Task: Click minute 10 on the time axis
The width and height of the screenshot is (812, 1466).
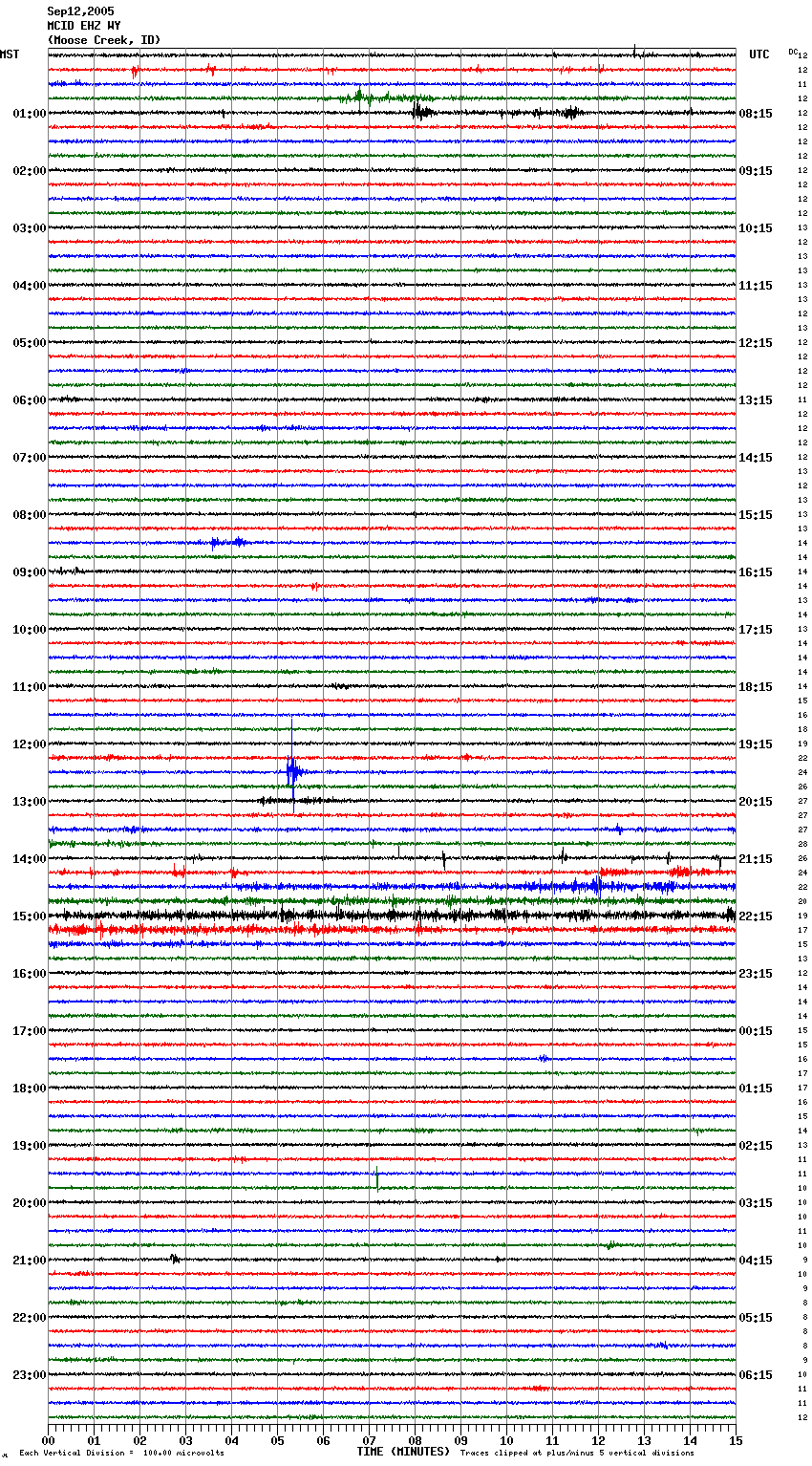Action: point(506,1440)
